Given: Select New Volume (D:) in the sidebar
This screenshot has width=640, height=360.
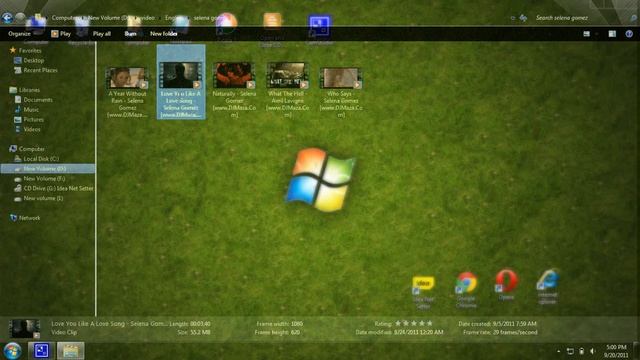Looking at the screenshot, I should (48, 169).
